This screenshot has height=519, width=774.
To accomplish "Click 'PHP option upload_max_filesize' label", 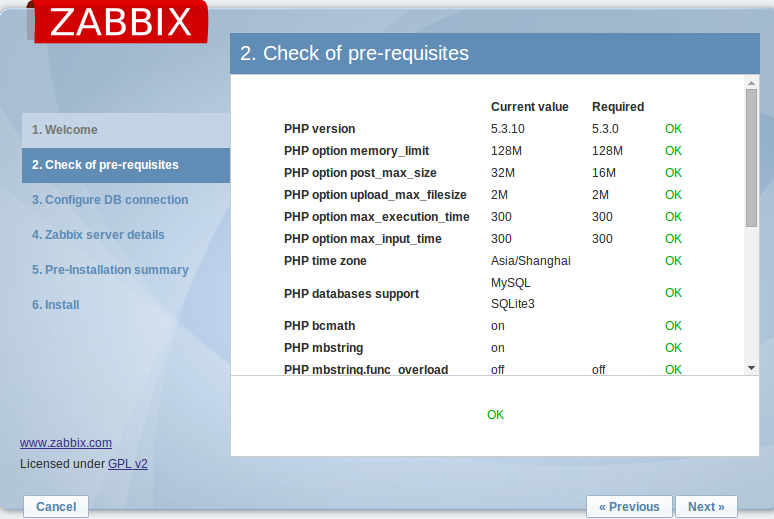I will coord(375,195).
